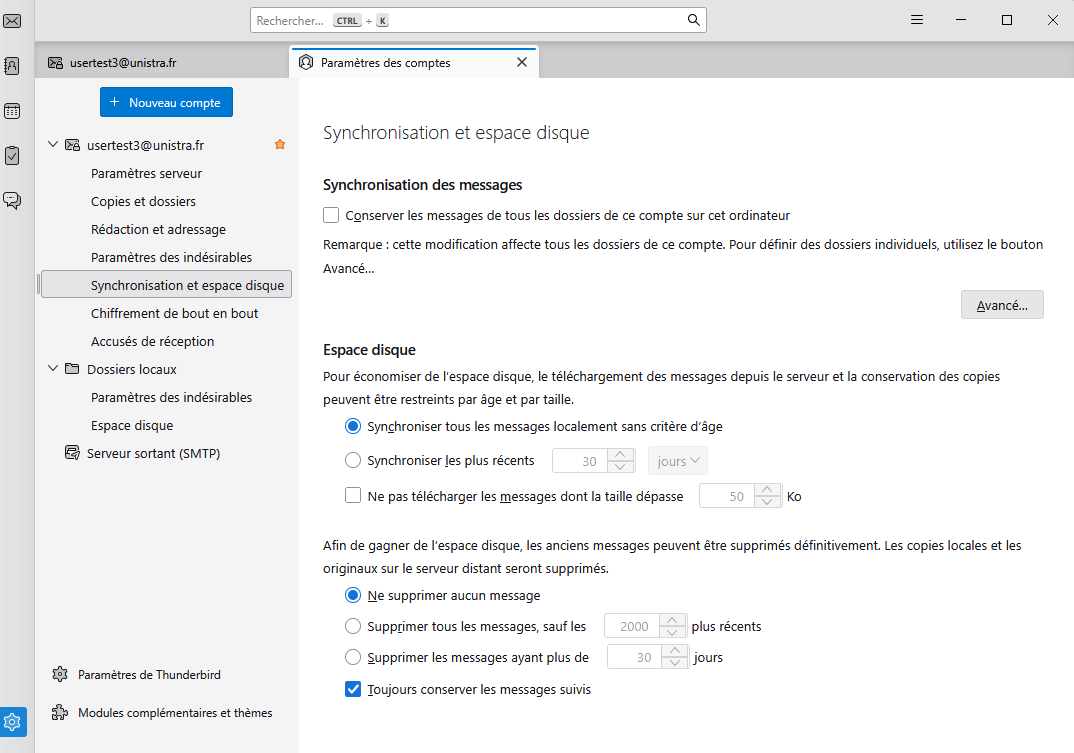Click the search magnifier icon

(x=694, y=20)
